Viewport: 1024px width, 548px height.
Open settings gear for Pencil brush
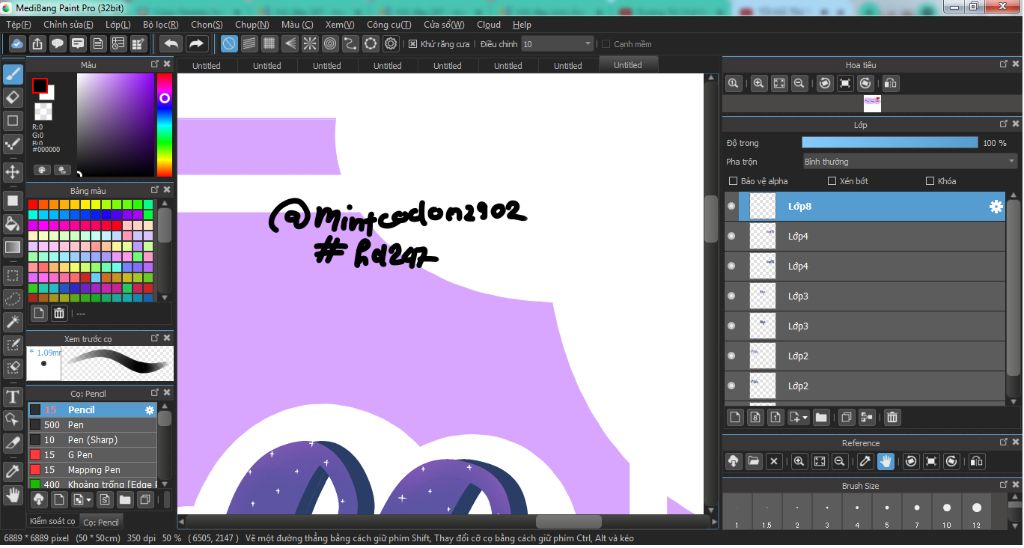point(150,410)
